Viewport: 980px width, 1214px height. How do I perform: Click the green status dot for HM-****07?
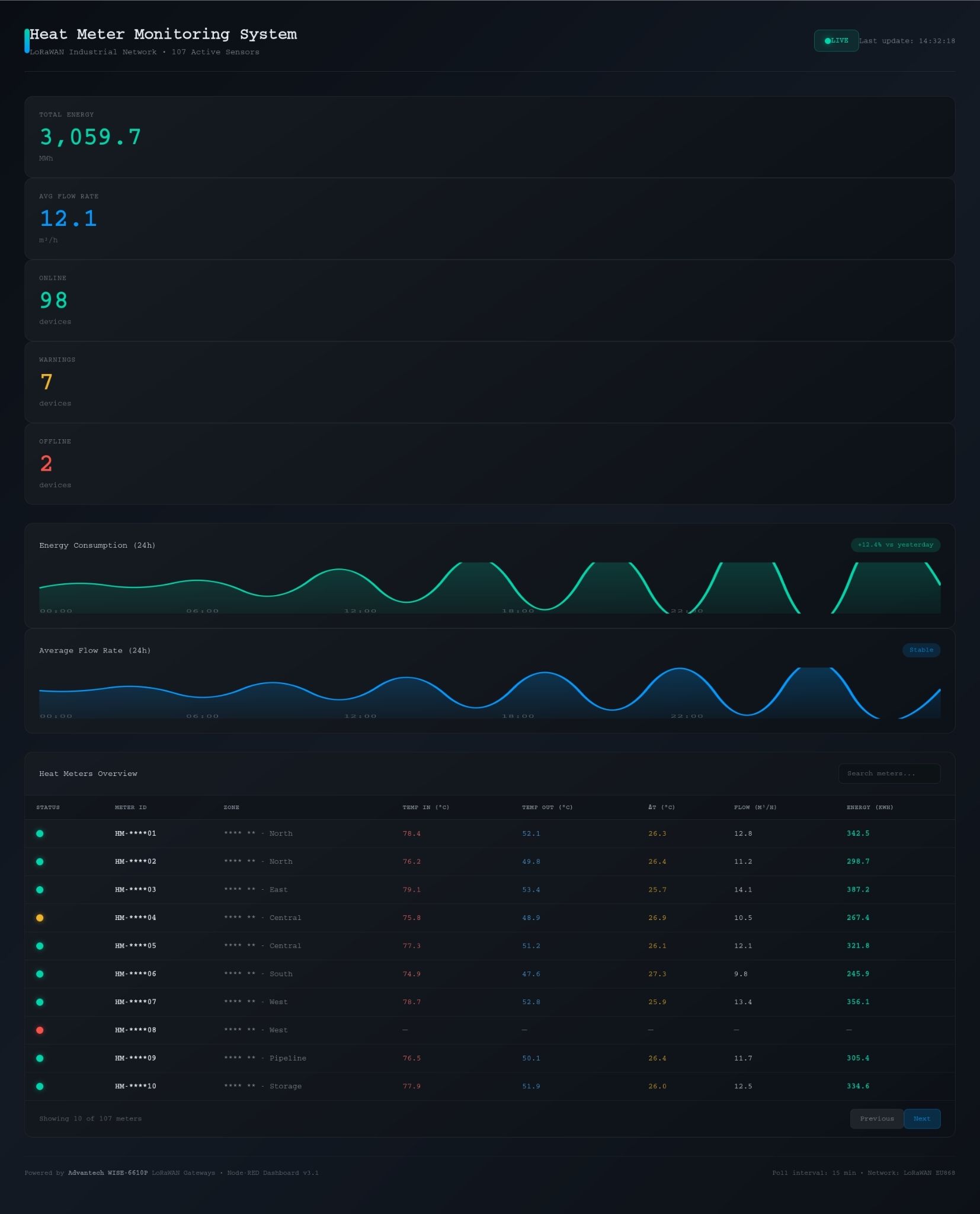[x=40, y=1002]
